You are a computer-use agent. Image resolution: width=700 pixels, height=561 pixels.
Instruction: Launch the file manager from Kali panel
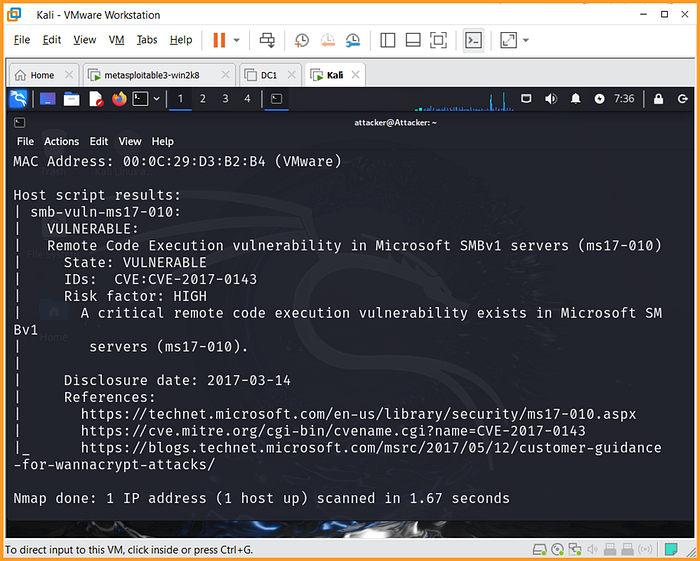coord(71,99)
